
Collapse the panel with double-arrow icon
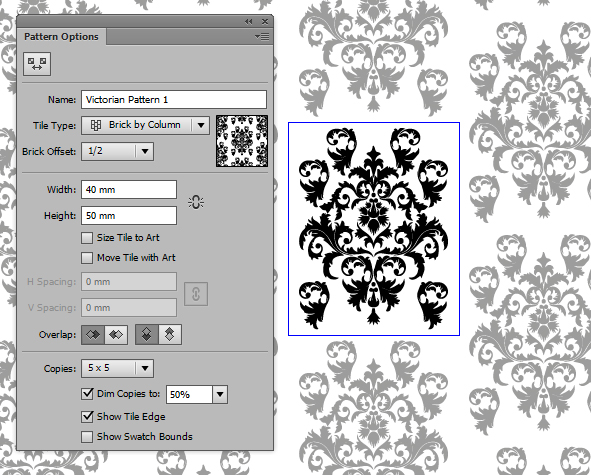248,22
